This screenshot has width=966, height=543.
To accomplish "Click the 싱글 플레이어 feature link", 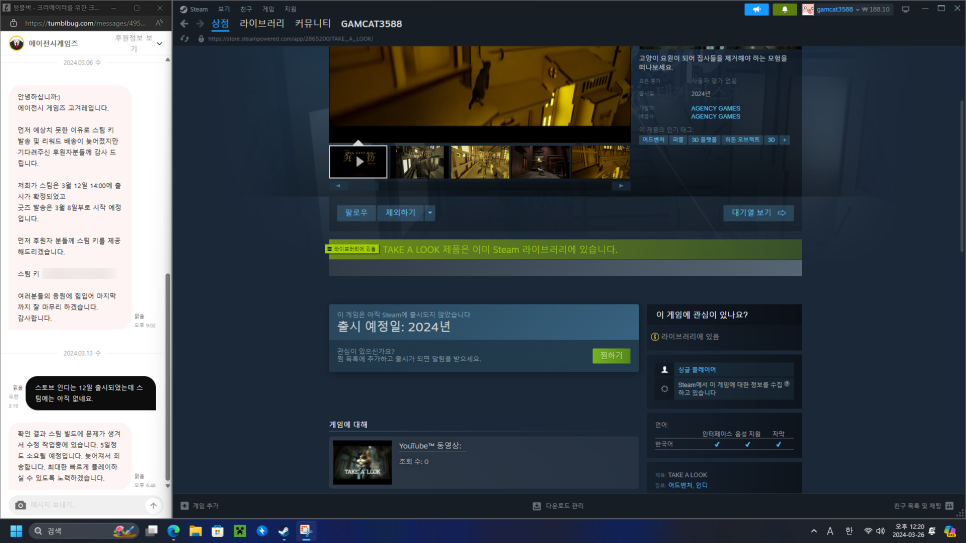I will (x=697, y=370).
